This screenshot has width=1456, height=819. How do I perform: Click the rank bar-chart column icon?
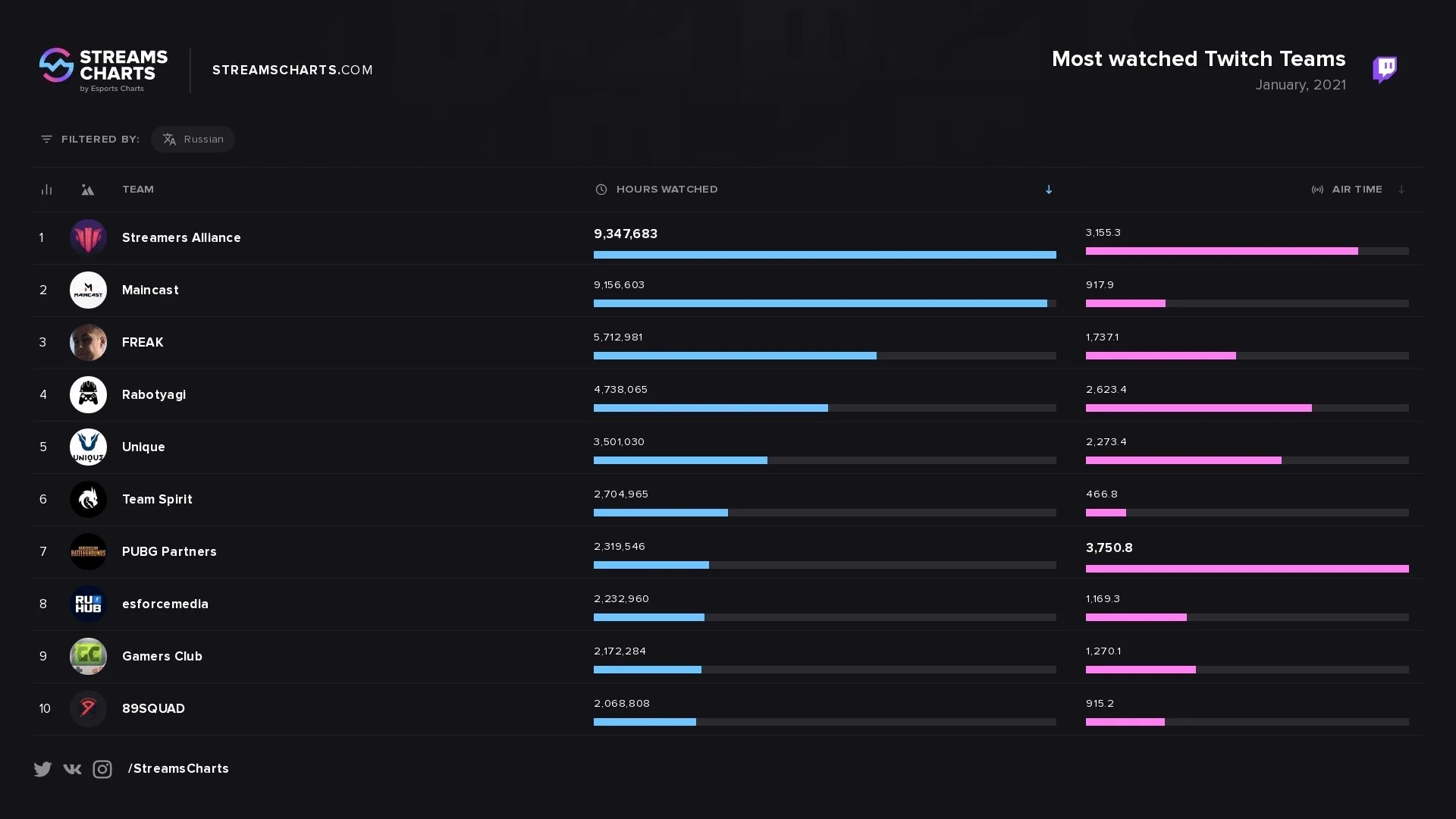[x=46, y=190]
